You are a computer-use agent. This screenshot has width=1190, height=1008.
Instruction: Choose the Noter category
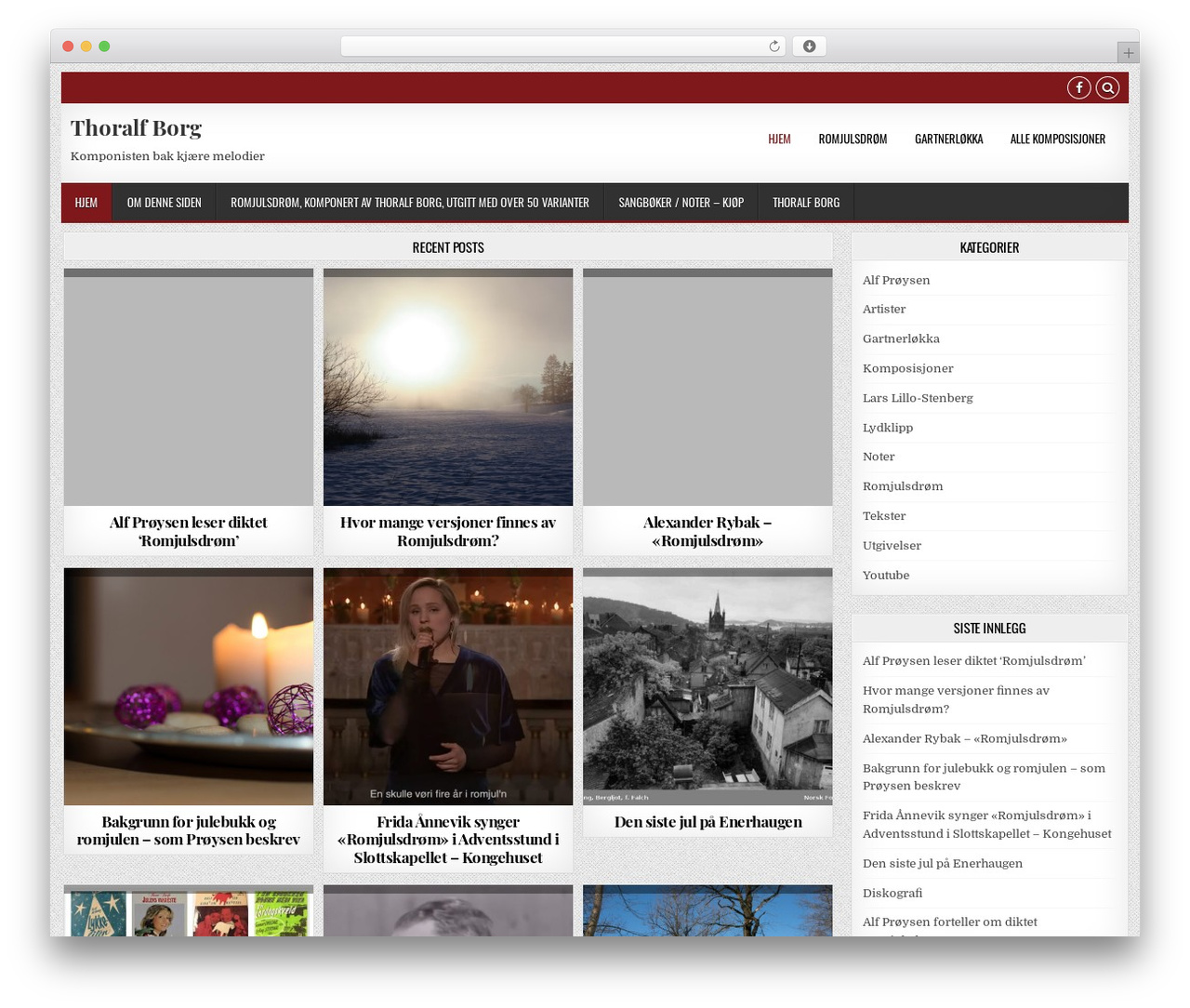pos(879,457)
